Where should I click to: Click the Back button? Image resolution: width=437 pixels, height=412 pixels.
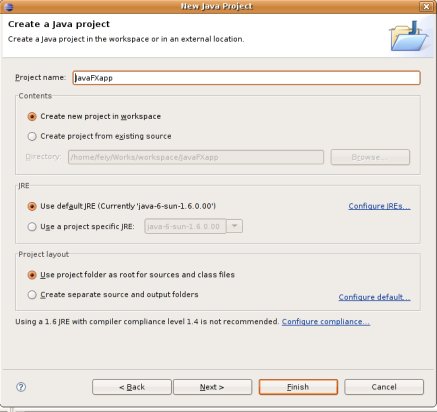pos(132,387)
